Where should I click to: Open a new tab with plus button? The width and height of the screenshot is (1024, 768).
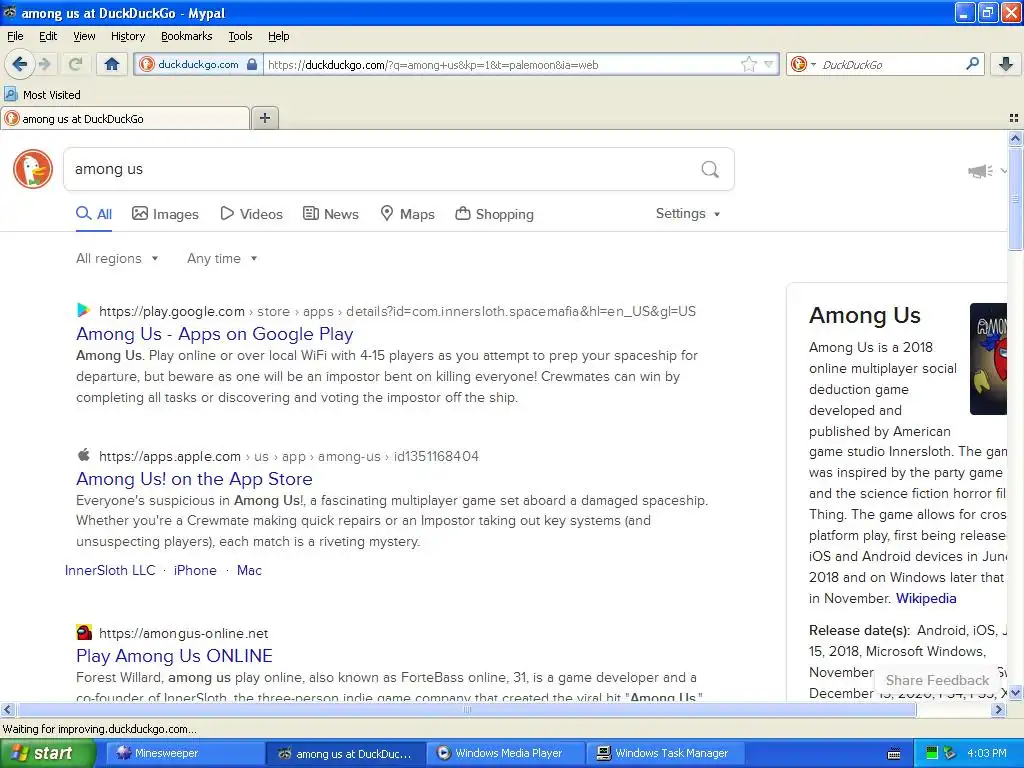264,118
